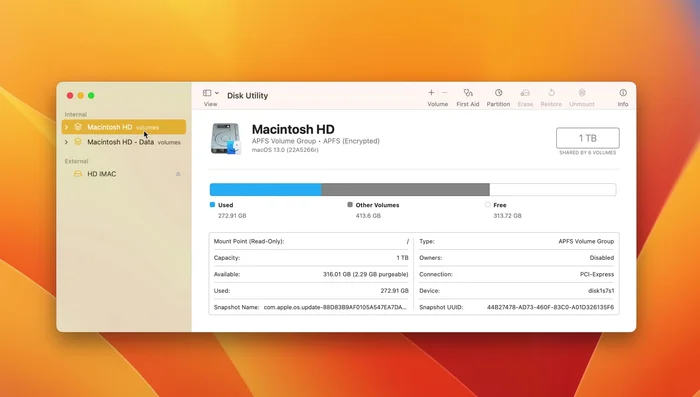Click the blue Used legend swatch
700x397 pixels.
(212, 205)
